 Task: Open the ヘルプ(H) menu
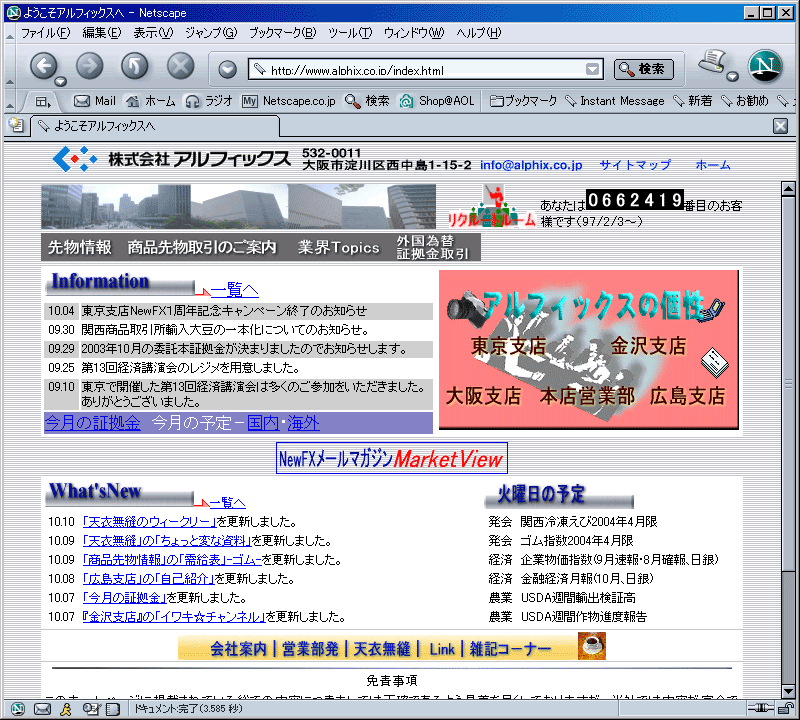point(479,33)
